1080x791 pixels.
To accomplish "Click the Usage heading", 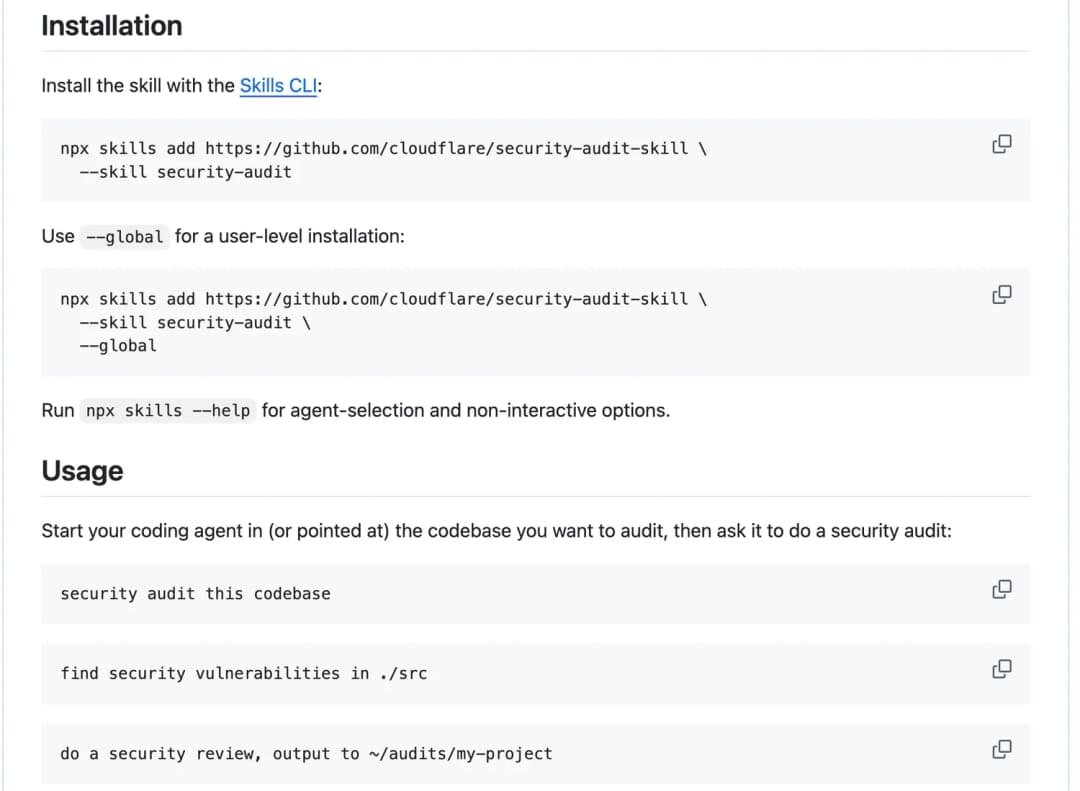I will tap(82, 471).
